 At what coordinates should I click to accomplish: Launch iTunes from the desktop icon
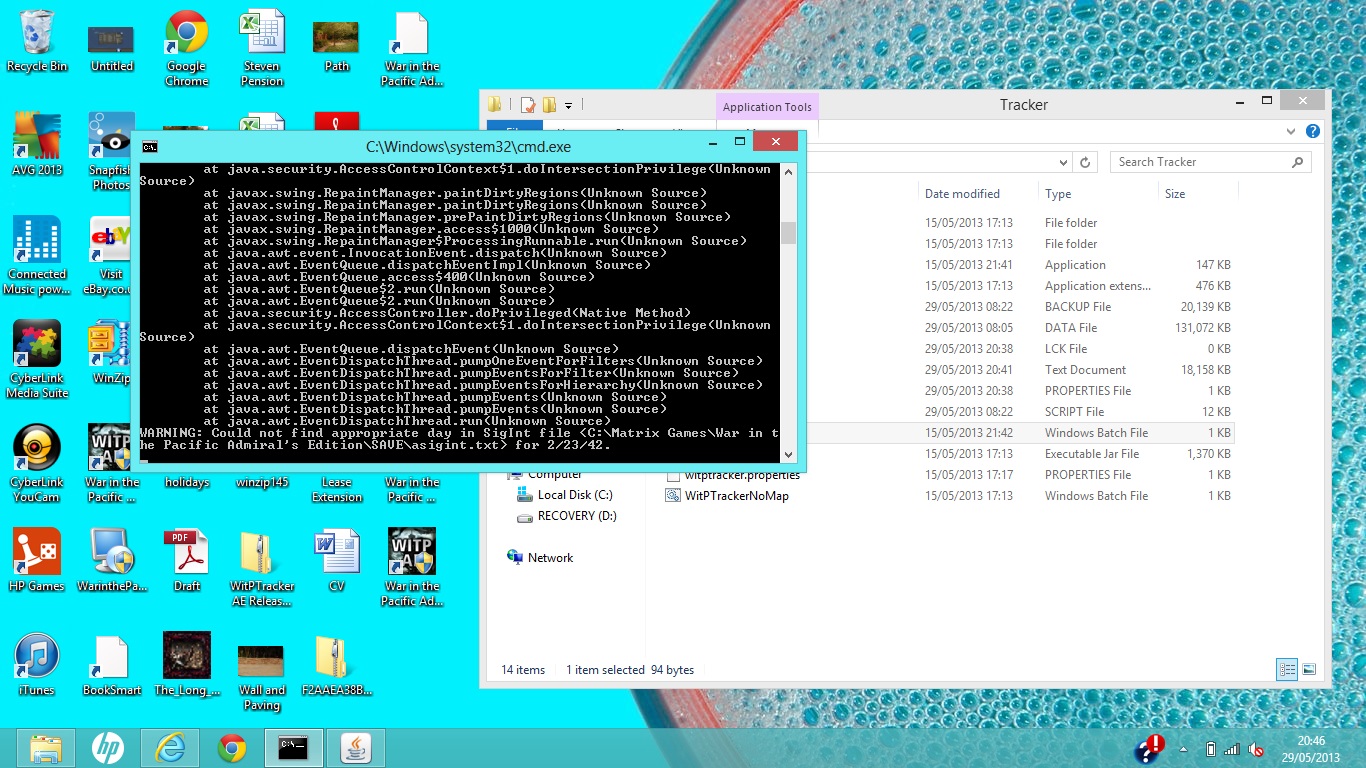(x=37, y=665)
